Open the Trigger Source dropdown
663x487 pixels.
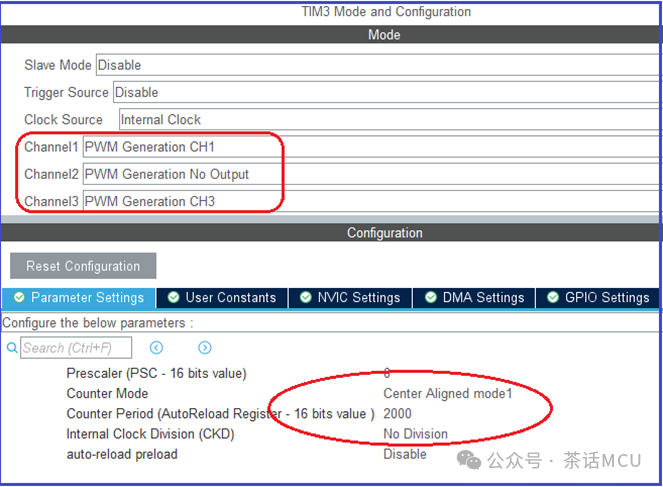[x=386, y=92]
